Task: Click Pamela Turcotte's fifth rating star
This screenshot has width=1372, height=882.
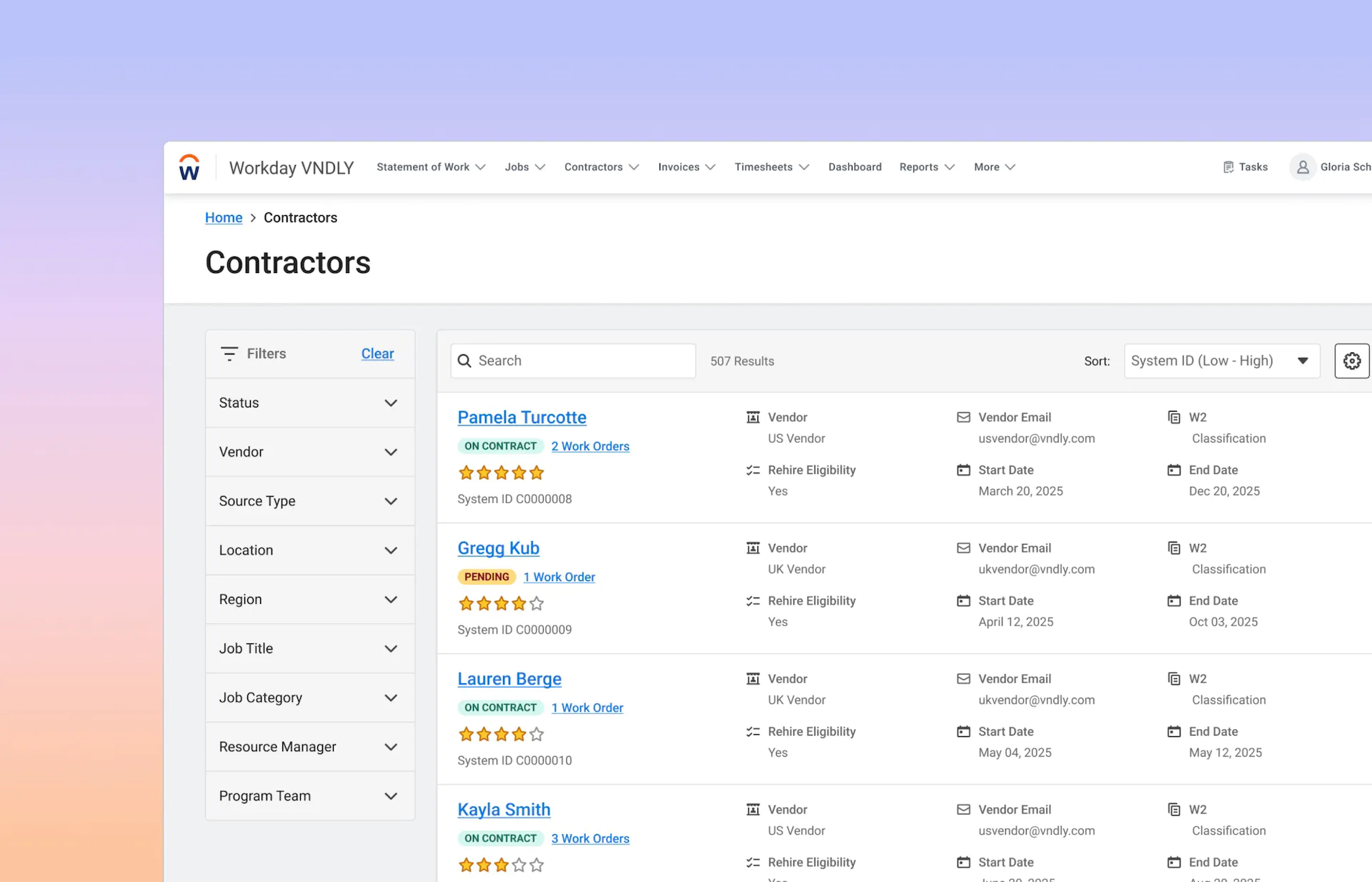Action: [537, 472]
